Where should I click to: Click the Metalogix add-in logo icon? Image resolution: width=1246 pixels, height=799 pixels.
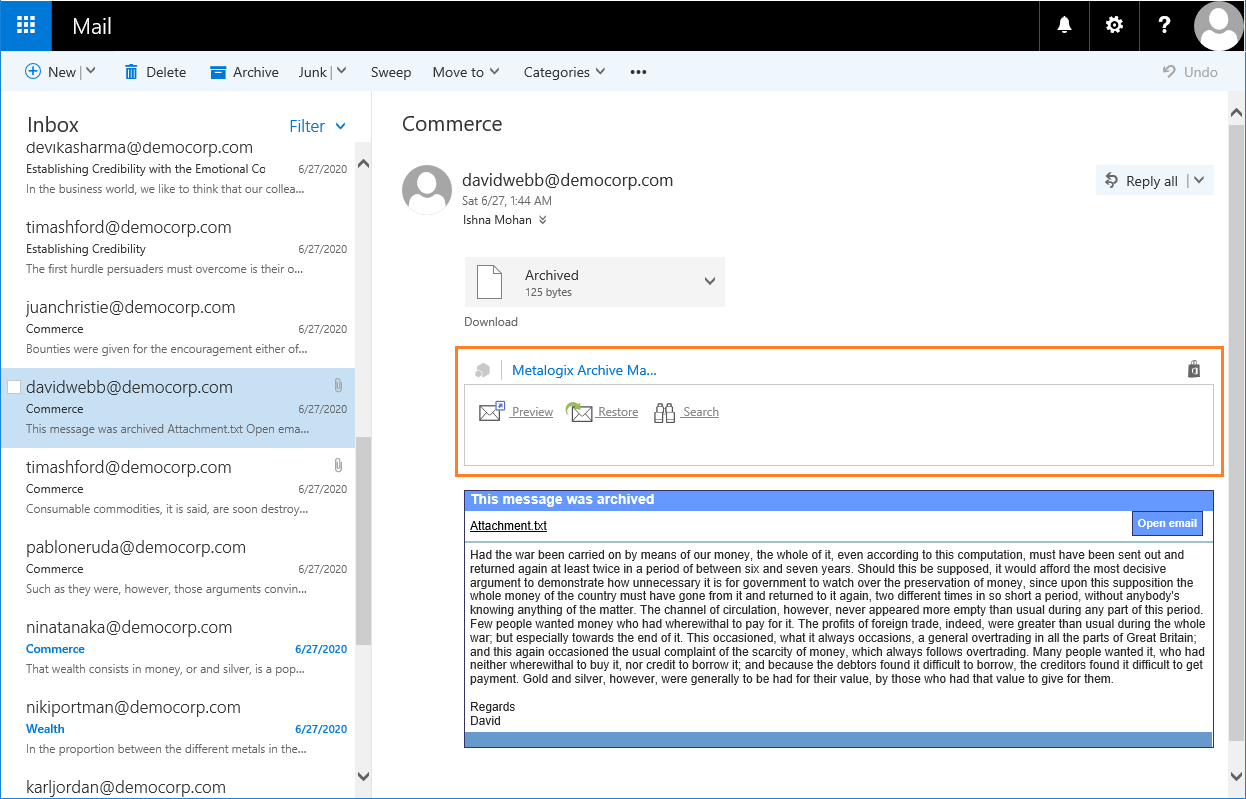click(x=483, y=370)
